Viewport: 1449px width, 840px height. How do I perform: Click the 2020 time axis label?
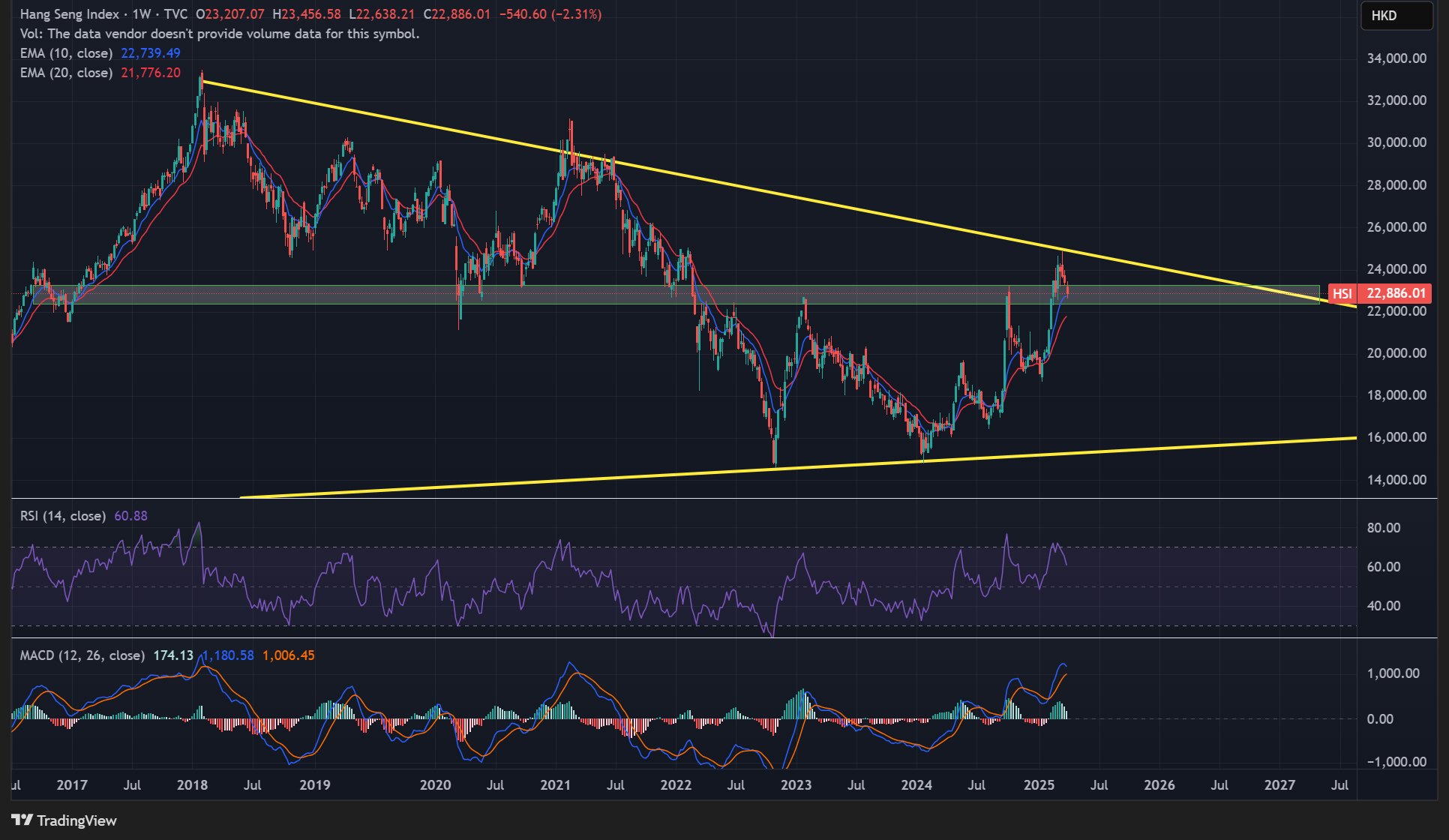click(x=435, y=785)
